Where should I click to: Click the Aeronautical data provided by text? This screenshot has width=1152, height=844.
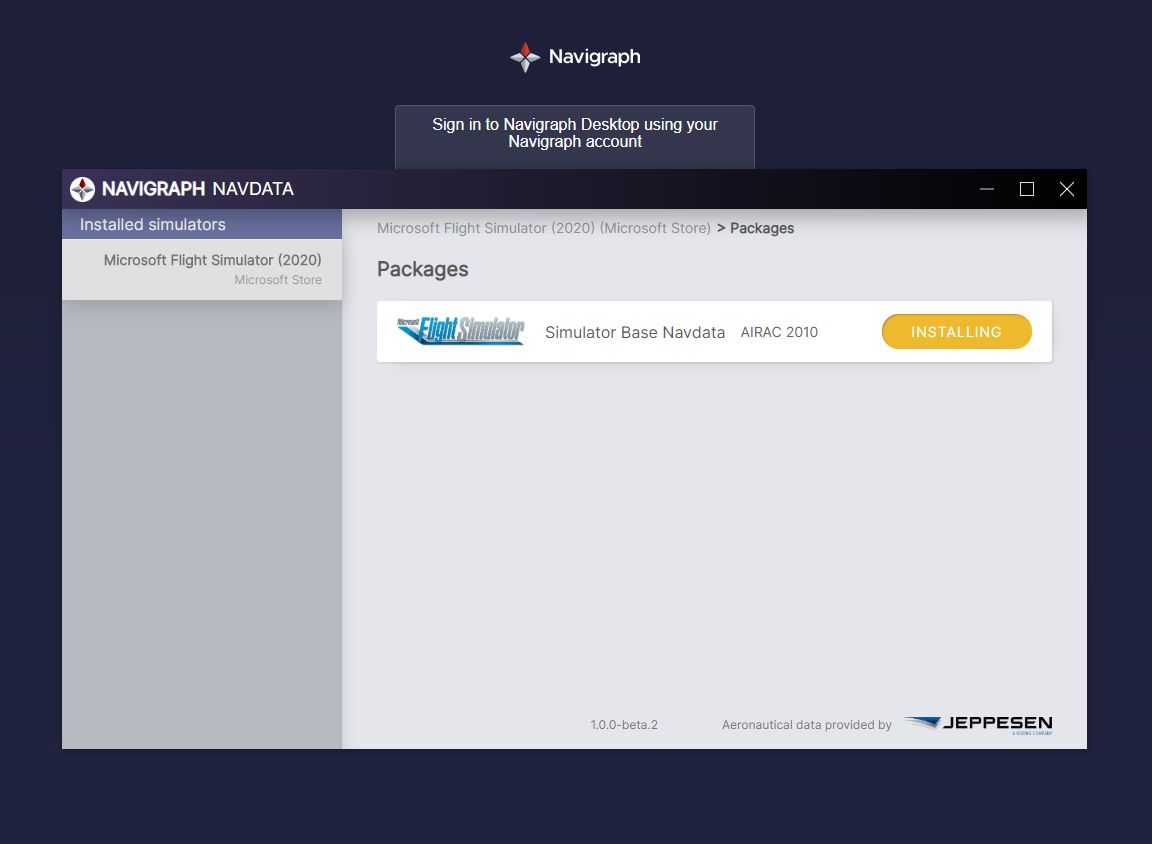[x=806, y=725]
